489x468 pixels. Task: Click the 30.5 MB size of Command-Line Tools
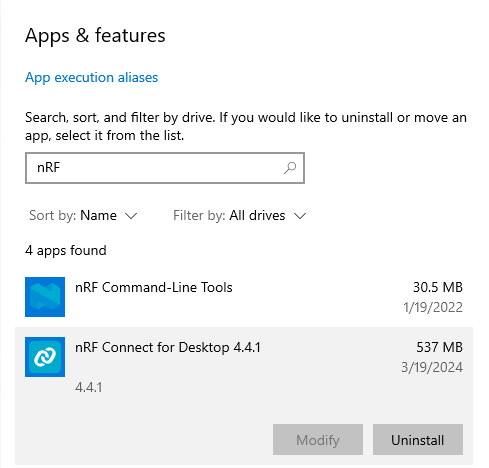[438, 287]
